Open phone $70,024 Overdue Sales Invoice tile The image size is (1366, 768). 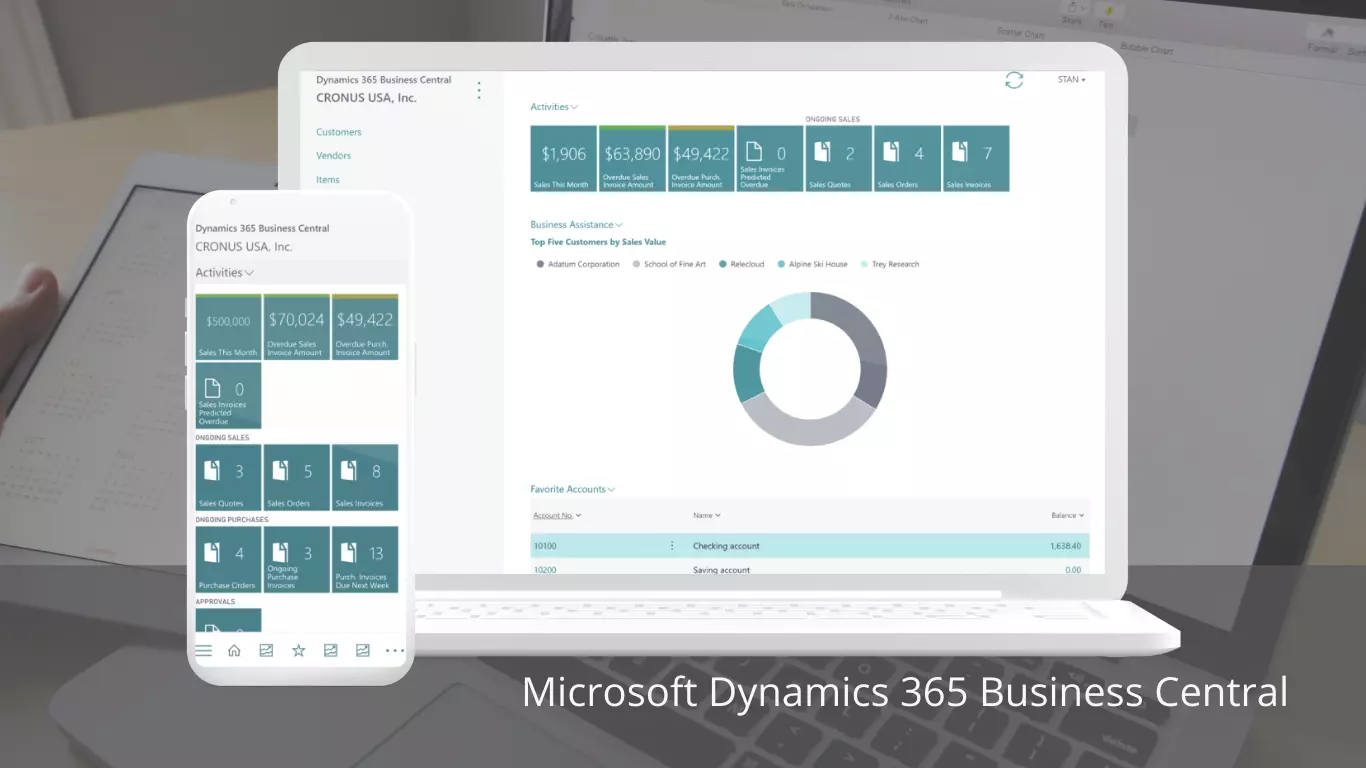(296, 327)
